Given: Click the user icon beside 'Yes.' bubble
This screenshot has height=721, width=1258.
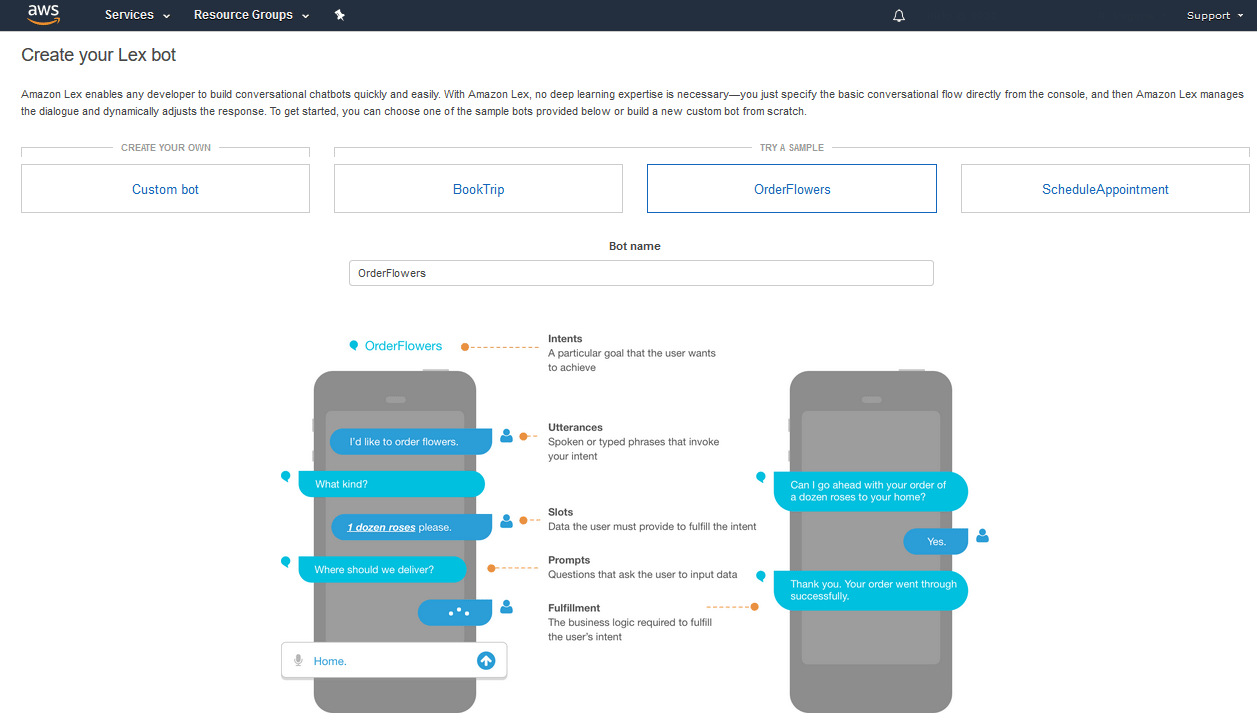Looking at the screenshot, I should (982, 535).
